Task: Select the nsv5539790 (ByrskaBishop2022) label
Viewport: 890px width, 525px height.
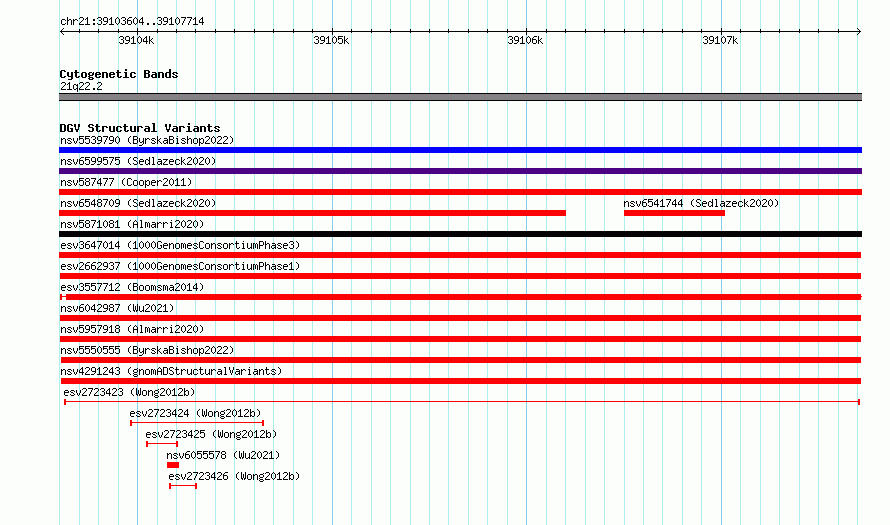Action: [x=147, y=140]
